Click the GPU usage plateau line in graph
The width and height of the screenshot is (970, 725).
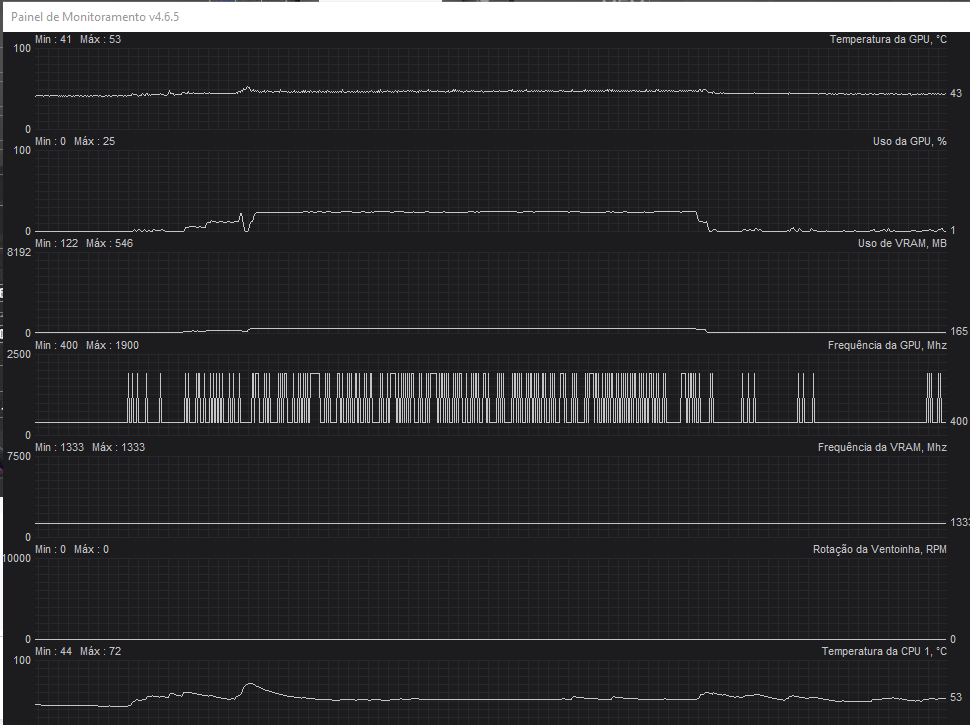pyautogui.click(x=476, y=212)
